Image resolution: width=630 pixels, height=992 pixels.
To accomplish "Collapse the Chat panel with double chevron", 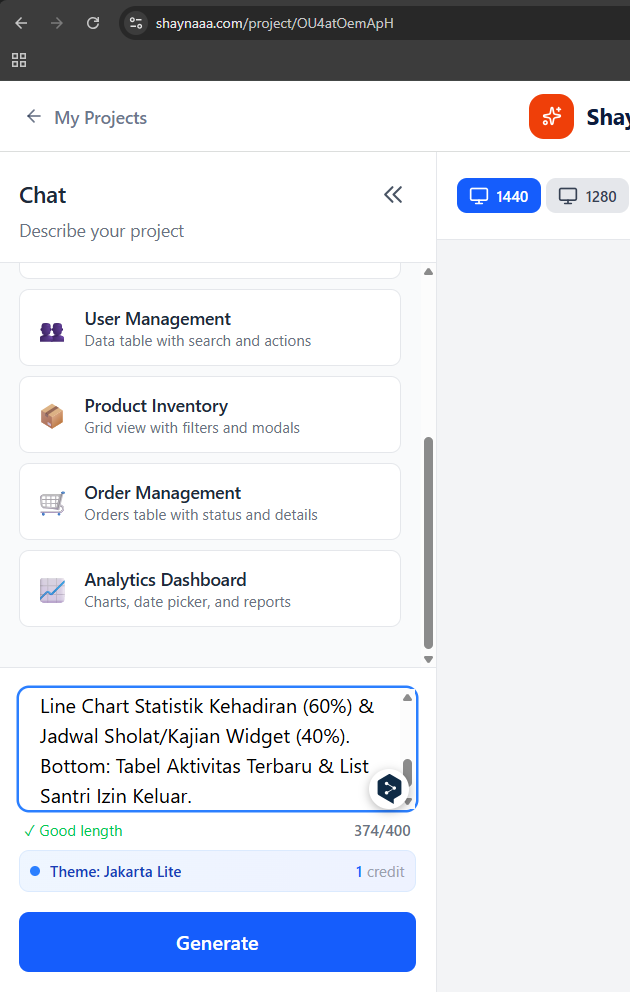I will 393,195.
